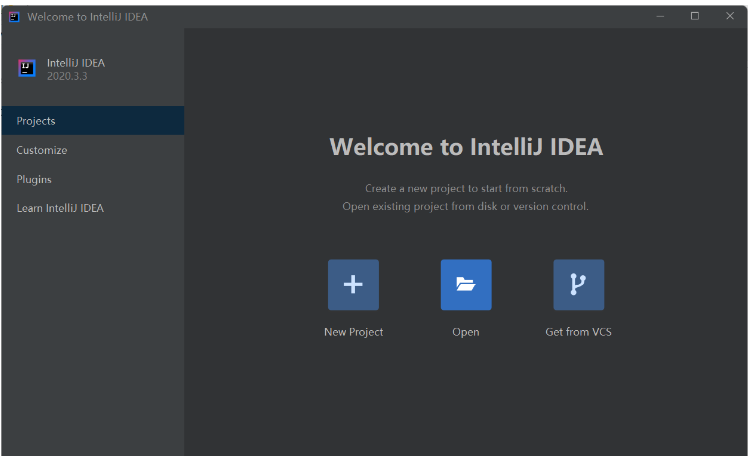Click the IntelliJ icon in title bar
Image resolution: width=749 pixels, height=456 pixels.
pyautogui.click(x=14, y=17)
